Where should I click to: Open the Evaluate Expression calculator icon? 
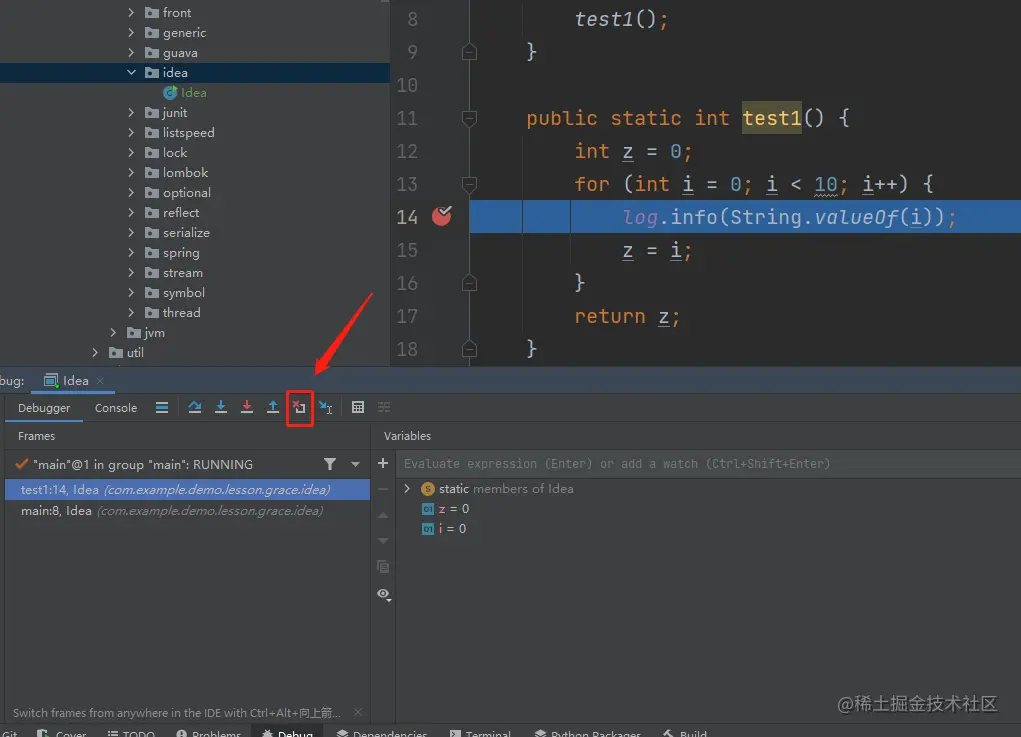click(x=357, y=408)
